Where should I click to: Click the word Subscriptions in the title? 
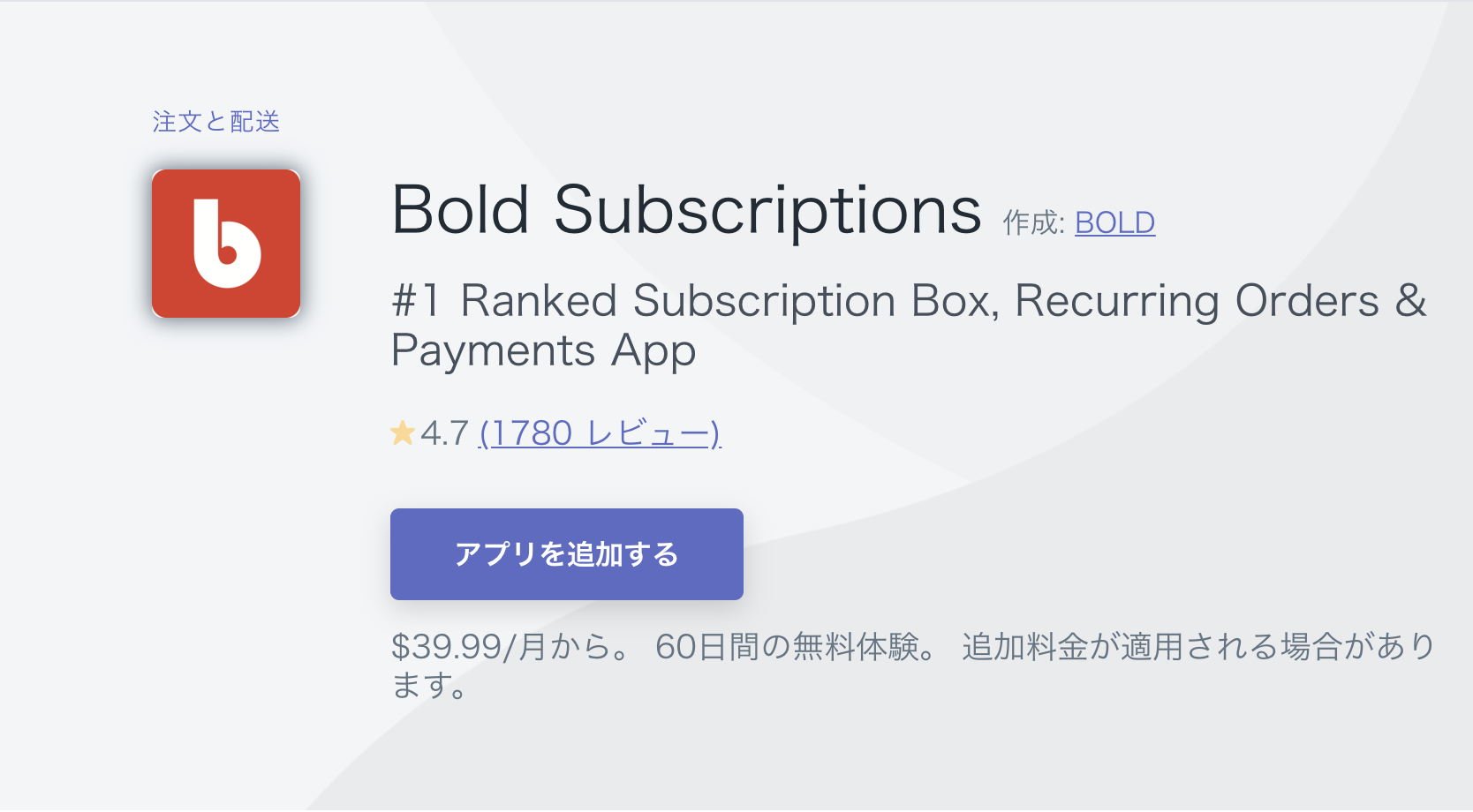767,211
